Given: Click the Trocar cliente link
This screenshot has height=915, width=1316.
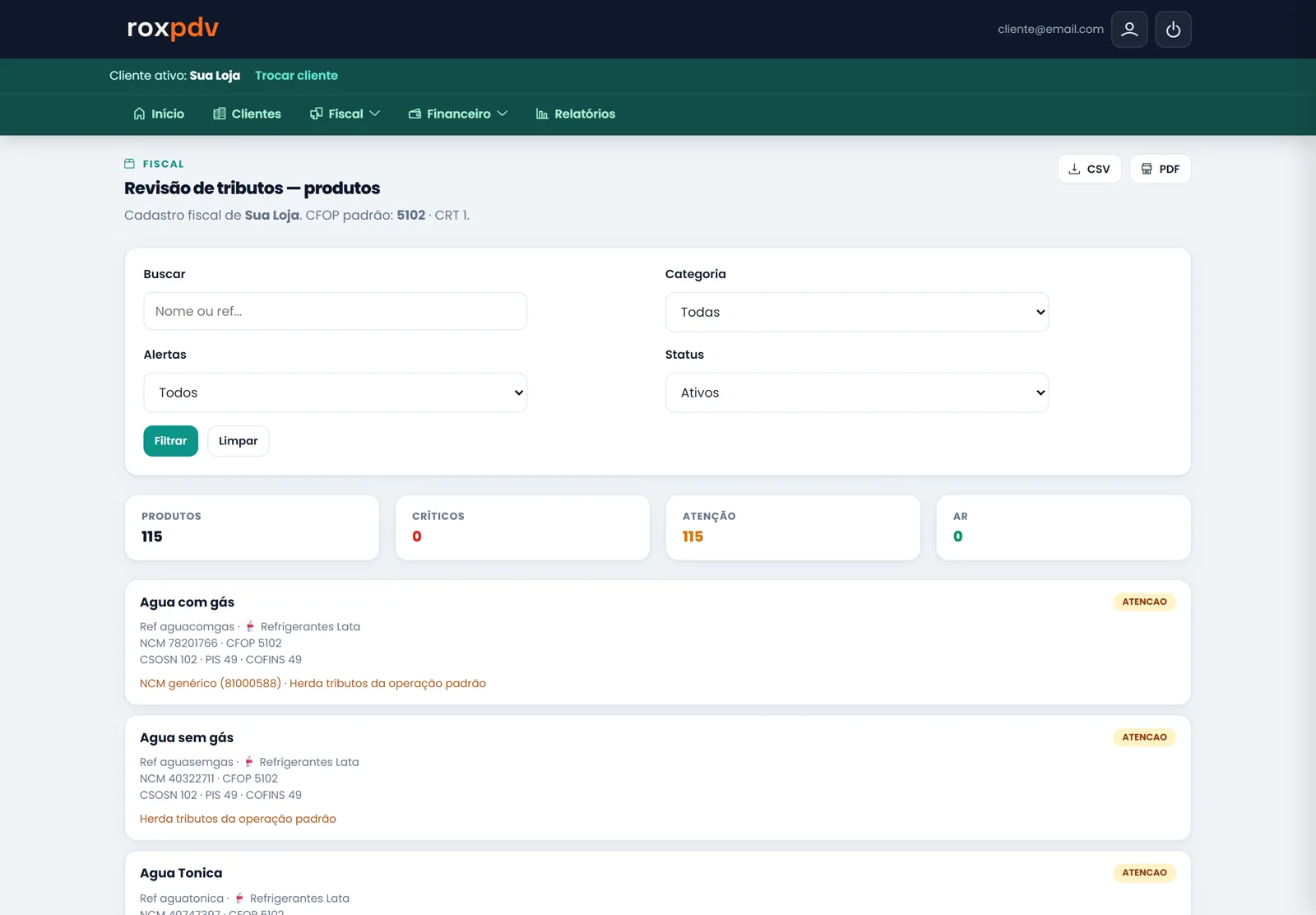Looking at the screenshot, I should point(296,75).
